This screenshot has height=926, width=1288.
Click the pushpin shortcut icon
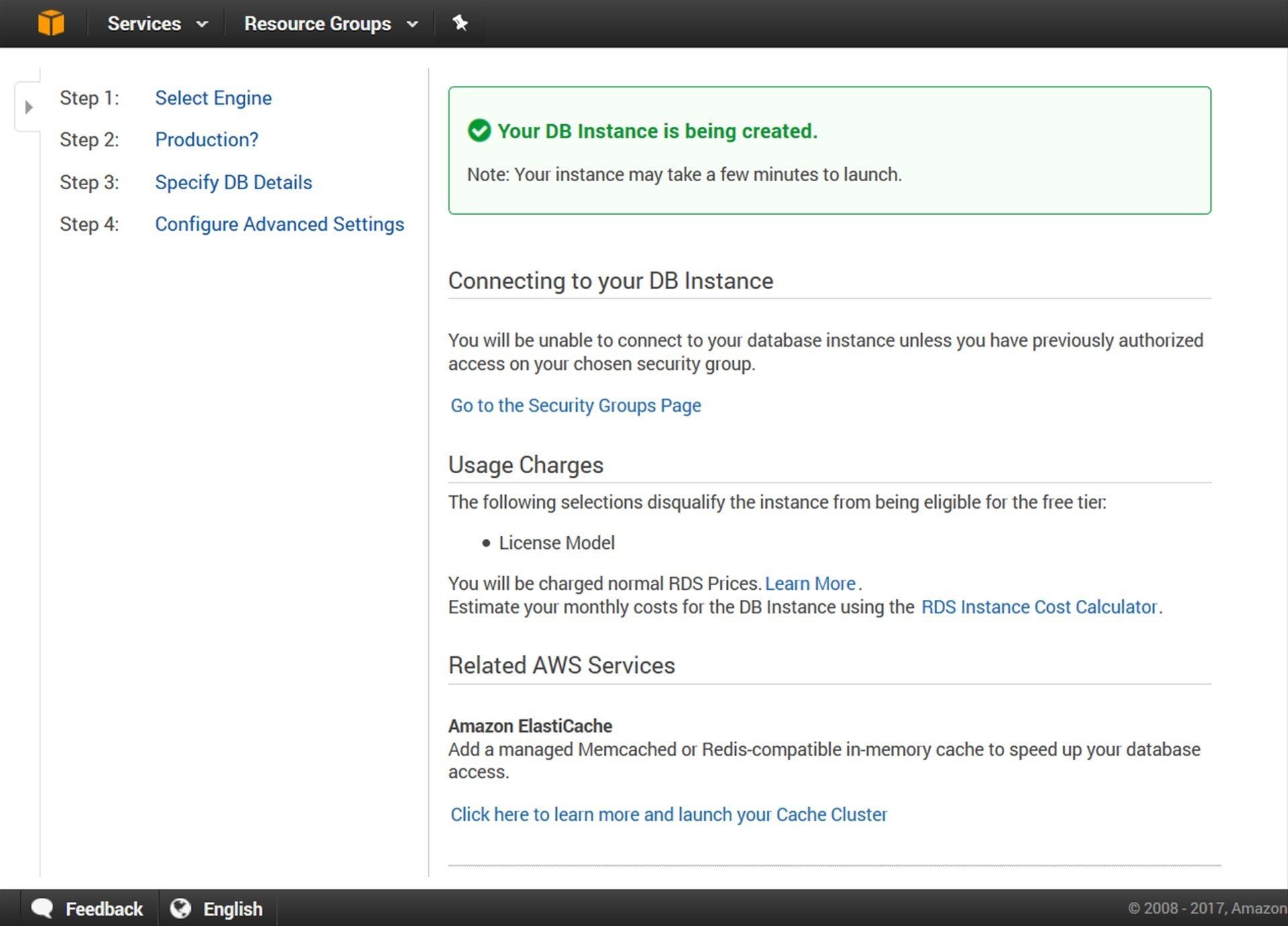pos(460,23)
